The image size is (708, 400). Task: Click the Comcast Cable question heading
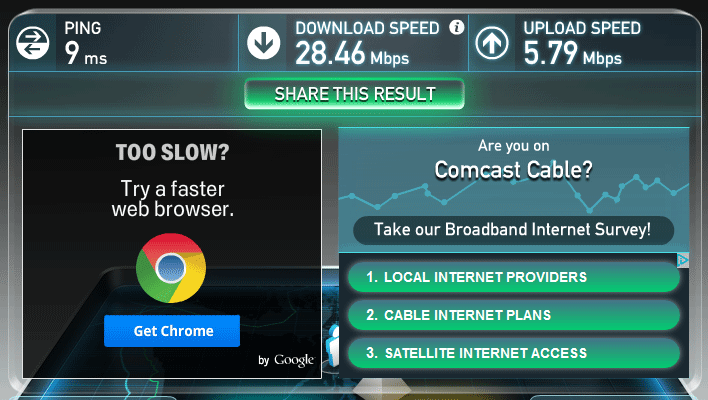click(x=513, y=170)
